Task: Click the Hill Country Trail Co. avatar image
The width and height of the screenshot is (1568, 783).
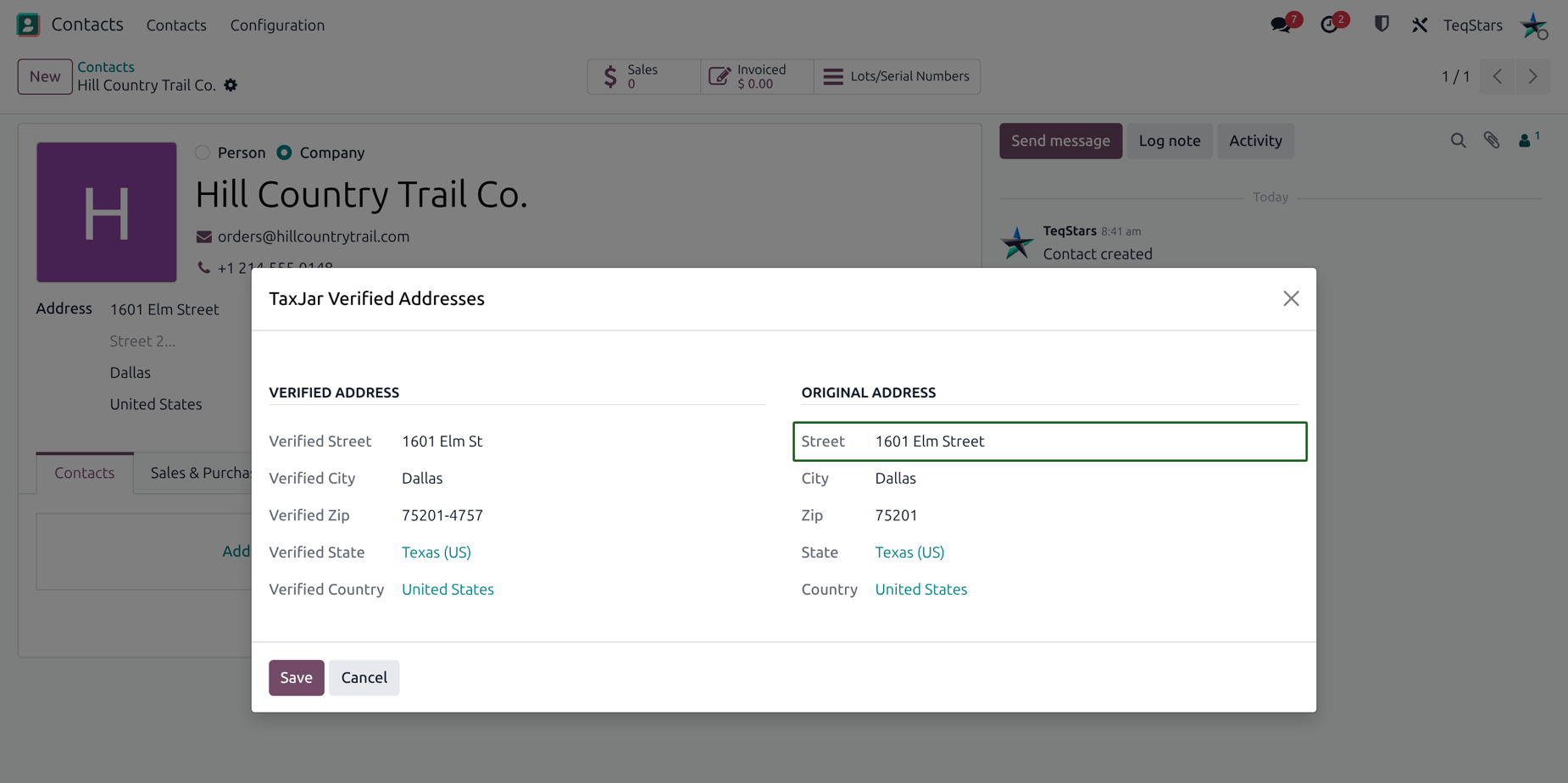Action: 107,212
